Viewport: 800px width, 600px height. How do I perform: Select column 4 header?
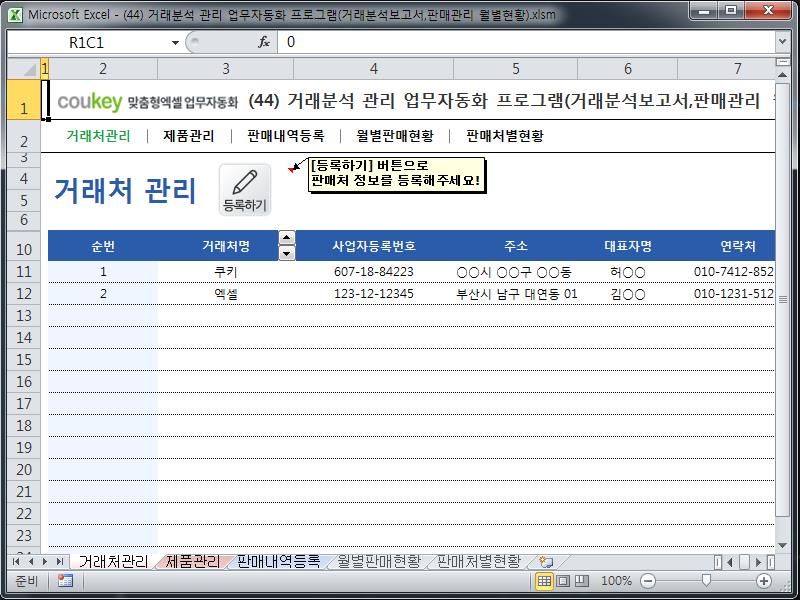click(373, 68)
